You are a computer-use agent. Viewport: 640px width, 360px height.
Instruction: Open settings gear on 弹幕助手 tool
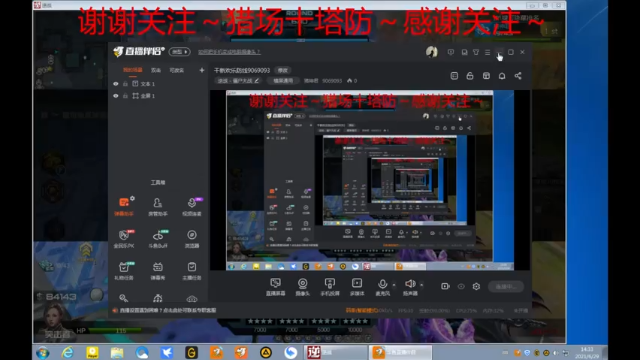pos(132,198)
